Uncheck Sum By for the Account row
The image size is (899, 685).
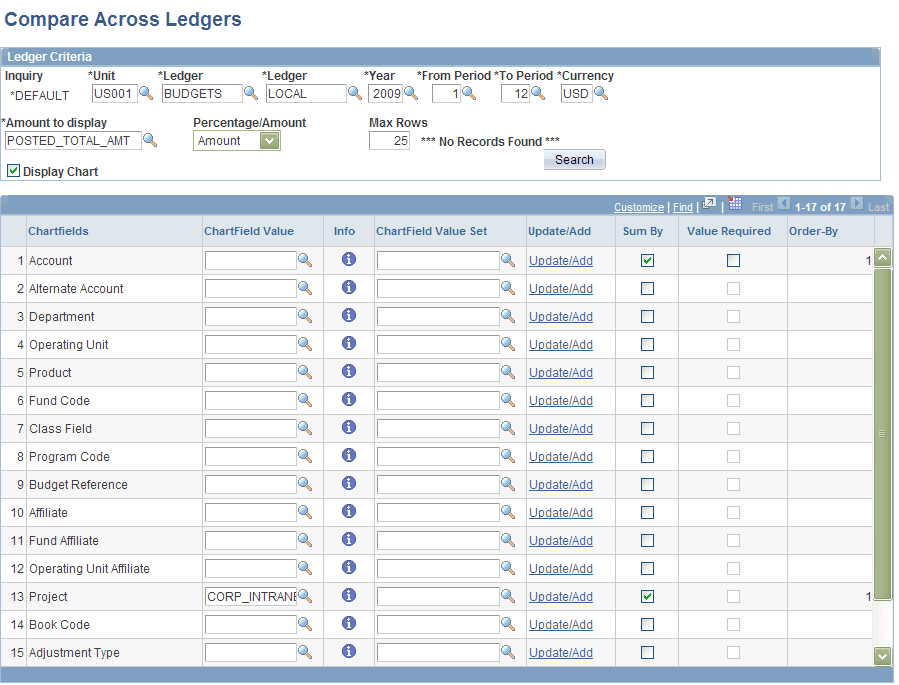click(x=648, y=259)
